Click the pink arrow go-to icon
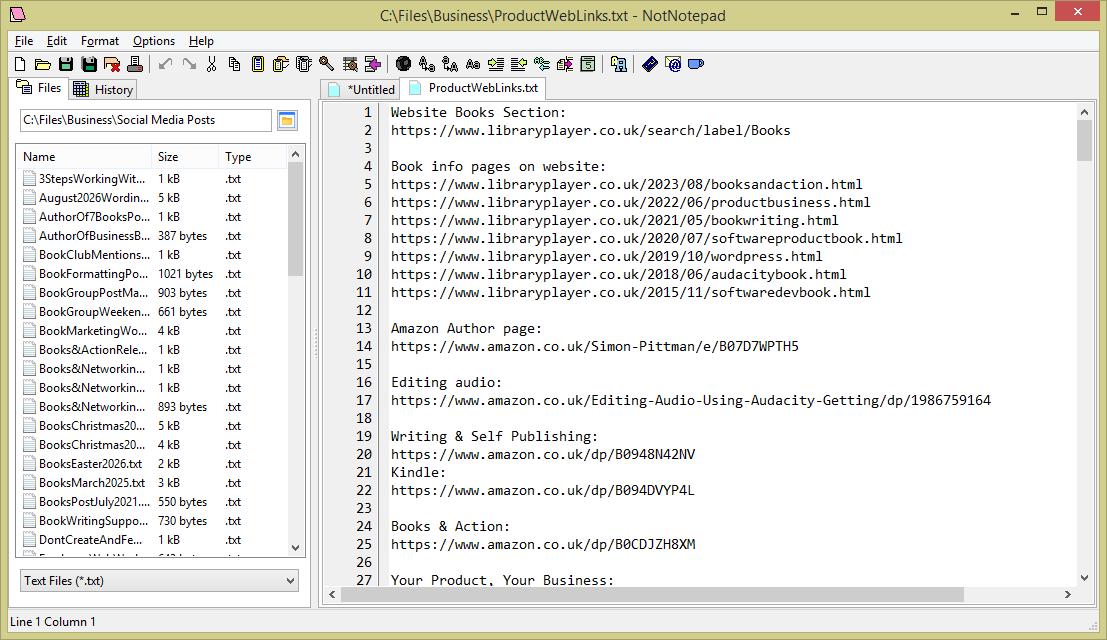The image size is (1107, 640). (373, 64)
